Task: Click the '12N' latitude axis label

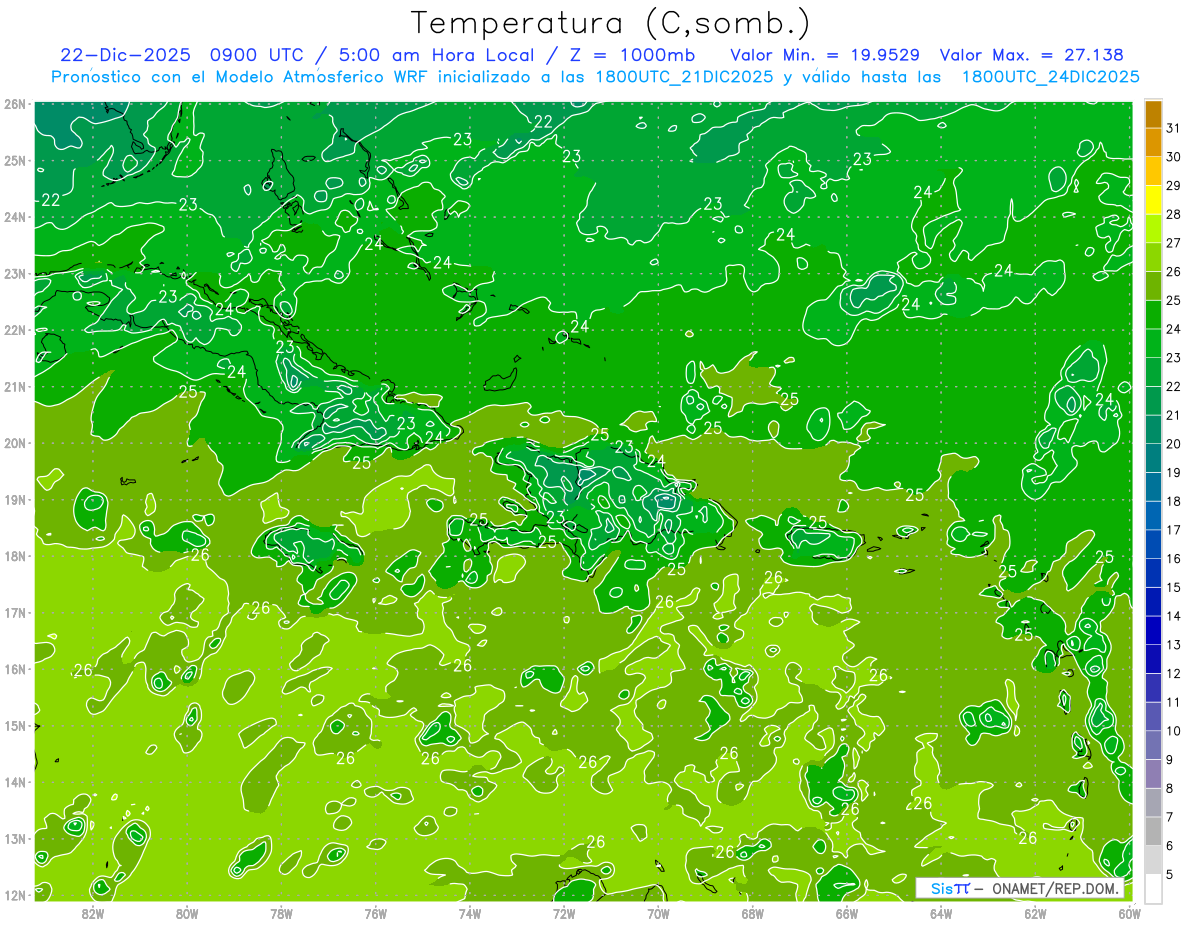Action: [x=15, y=895]
